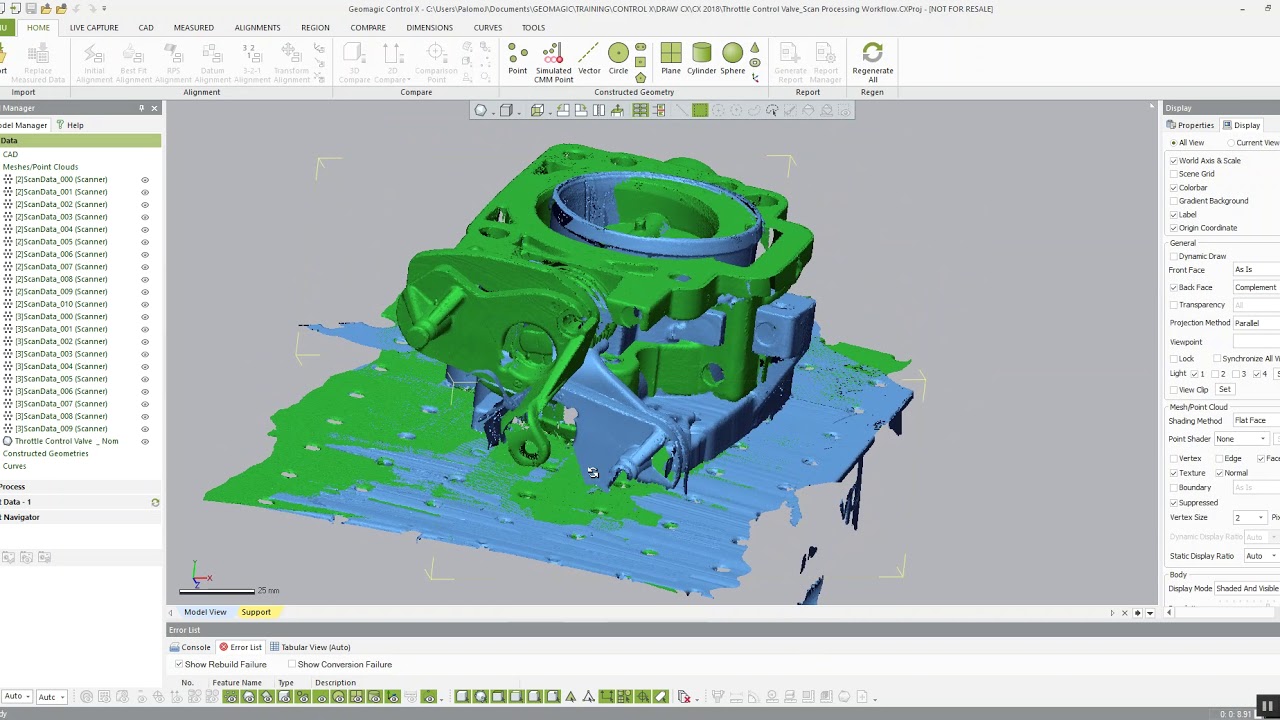
Task: Toggle the Suppressed checkbox
Action: pos(1174,503)
